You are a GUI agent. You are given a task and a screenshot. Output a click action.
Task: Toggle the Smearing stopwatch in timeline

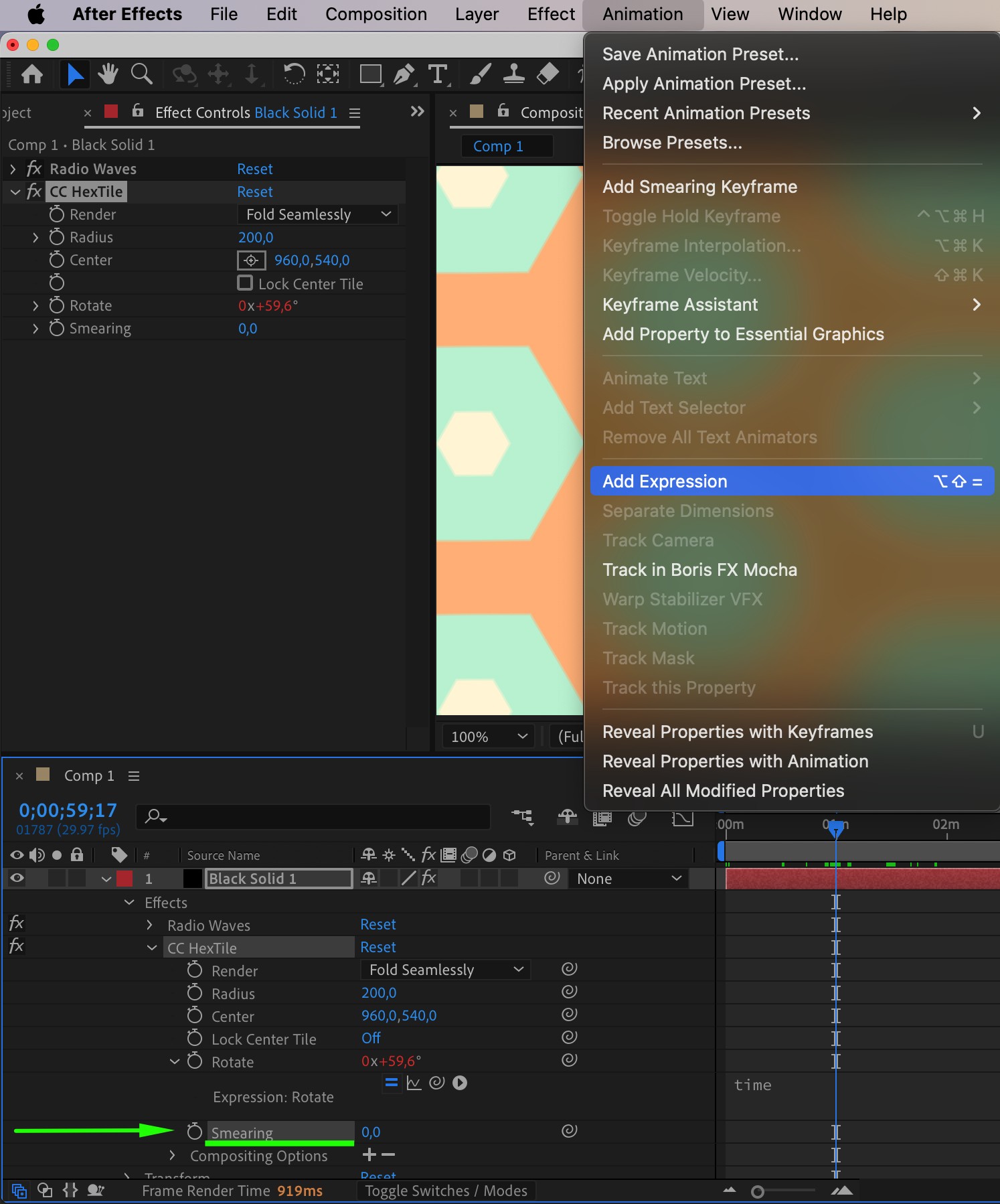point(194,1132)
